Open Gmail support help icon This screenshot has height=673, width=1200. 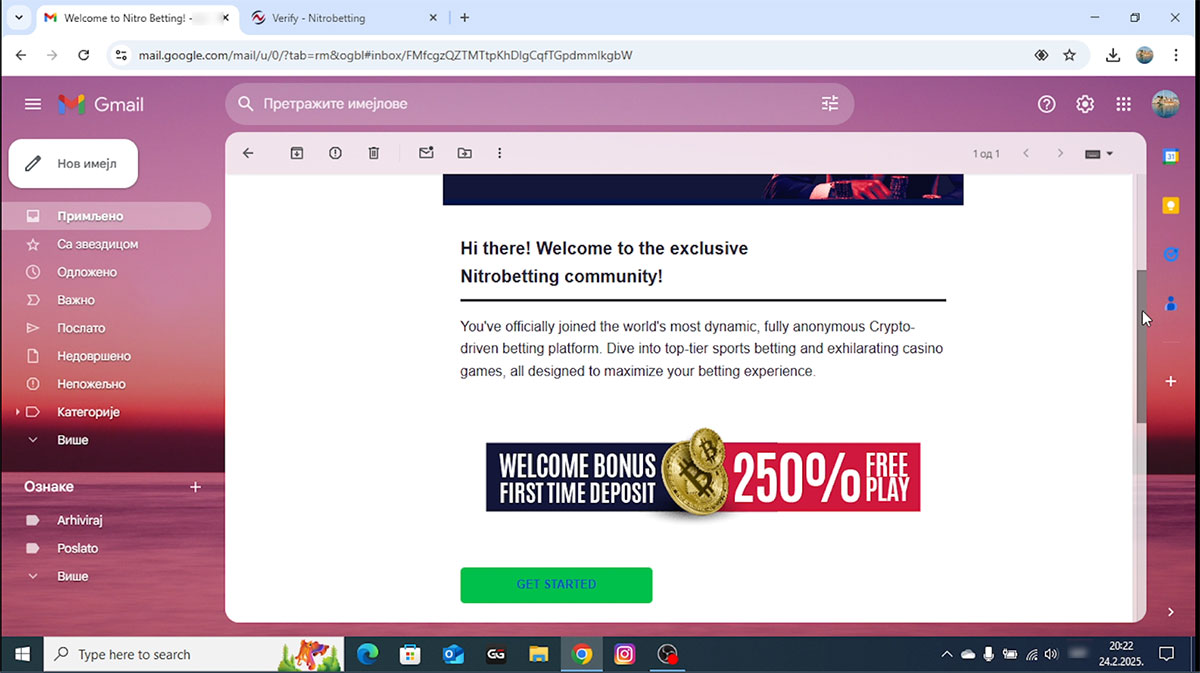(1047, 104)
